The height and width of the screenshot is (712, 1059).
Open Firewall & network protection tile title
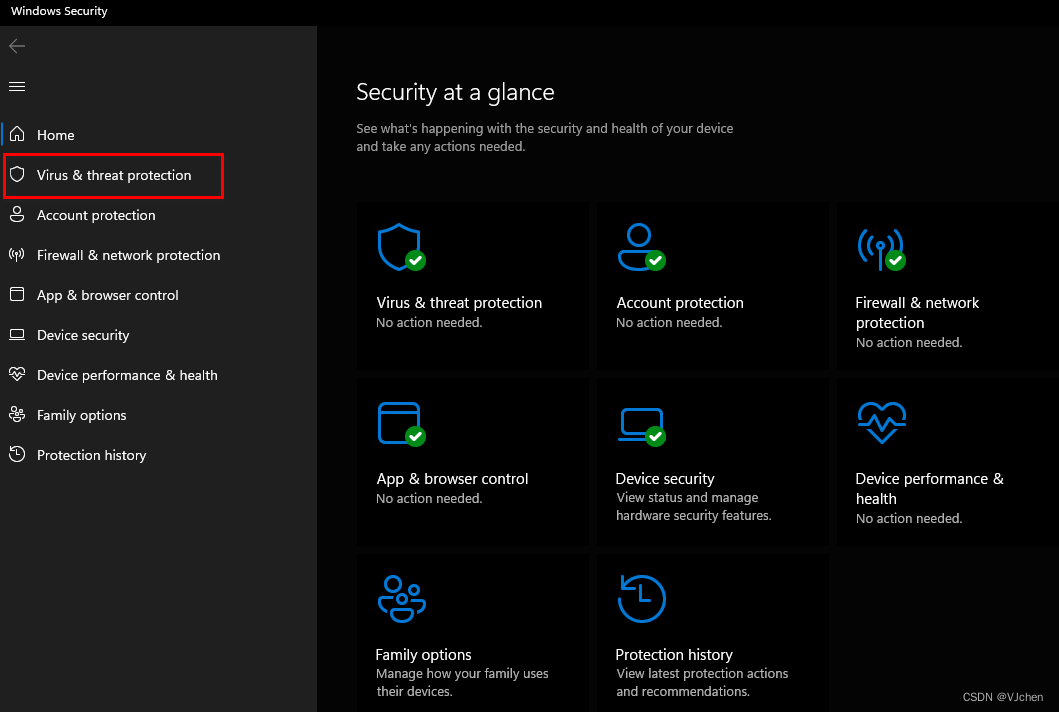click(x=916, y=313)
